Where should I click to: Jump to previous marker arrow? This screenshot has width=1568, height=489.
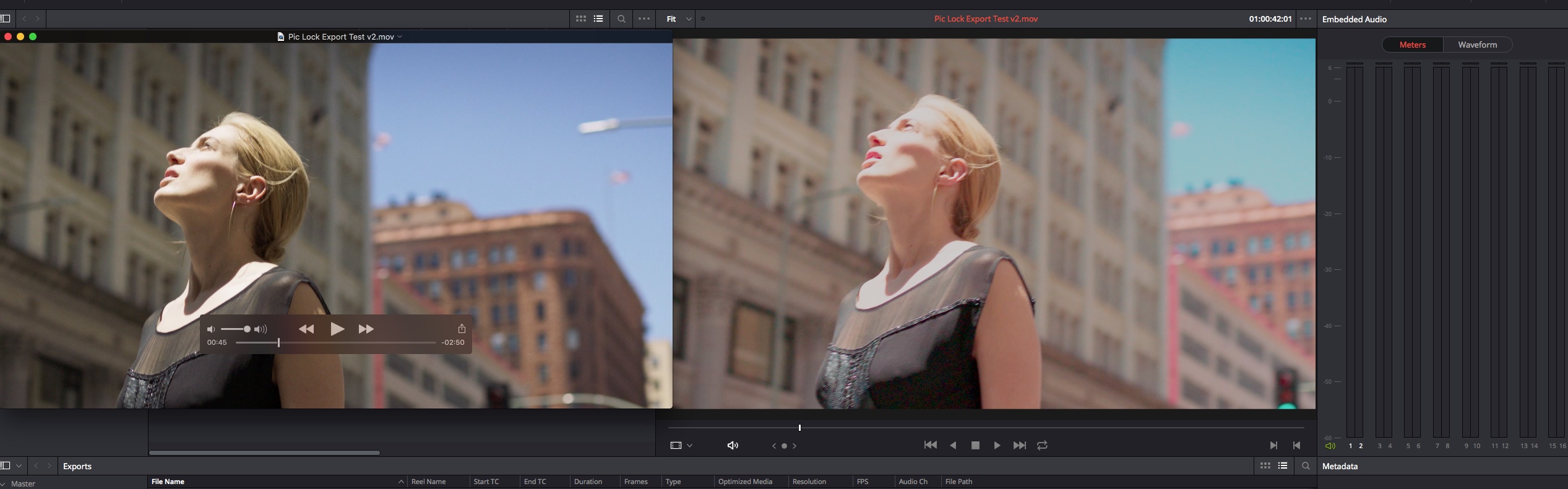click(x=773, y=446)
